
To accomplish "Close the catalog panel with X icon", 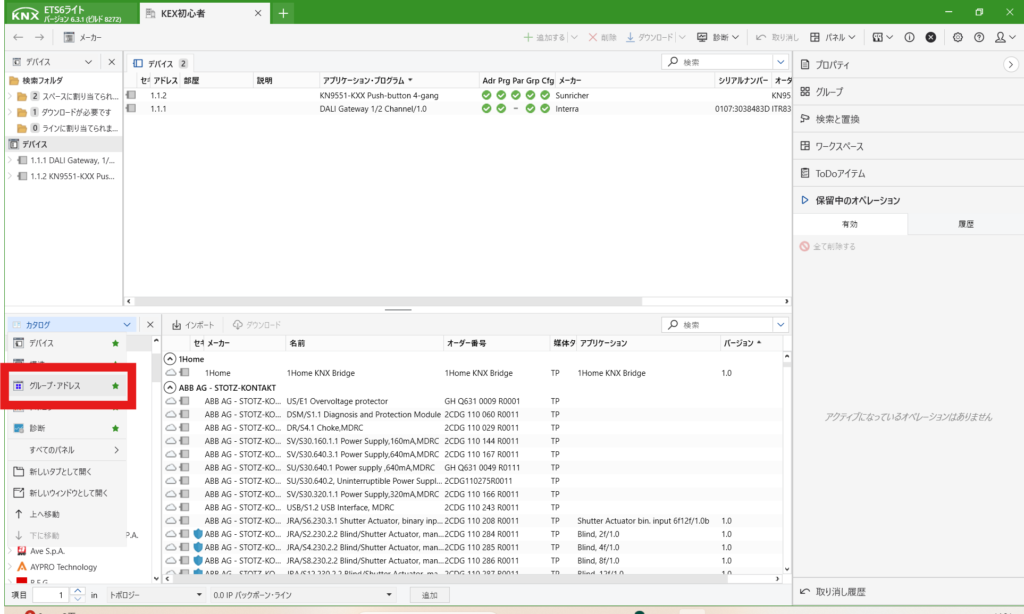I will (150, 325).
